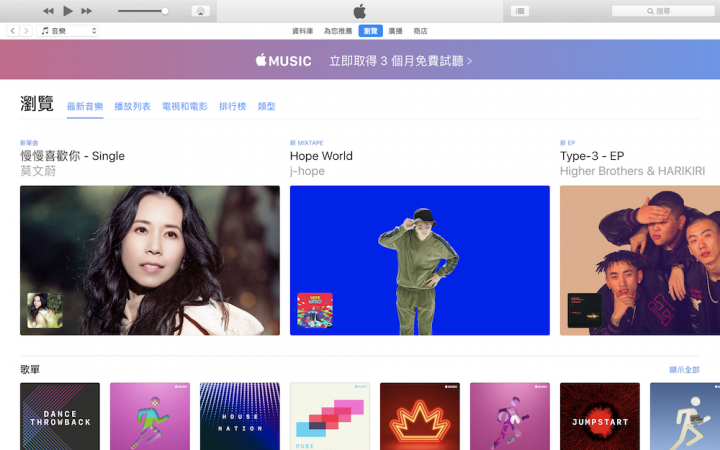Open the Pure playlist with pink rectangles
This screenshot has width=720, height=450.
tap(330, 416)
